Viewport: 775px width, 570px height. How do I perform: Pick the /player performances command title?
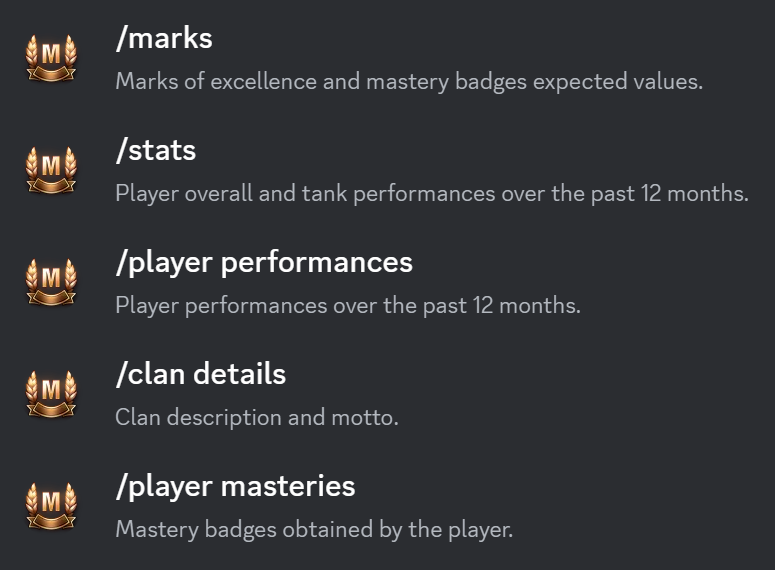click(x=264, y=263)
